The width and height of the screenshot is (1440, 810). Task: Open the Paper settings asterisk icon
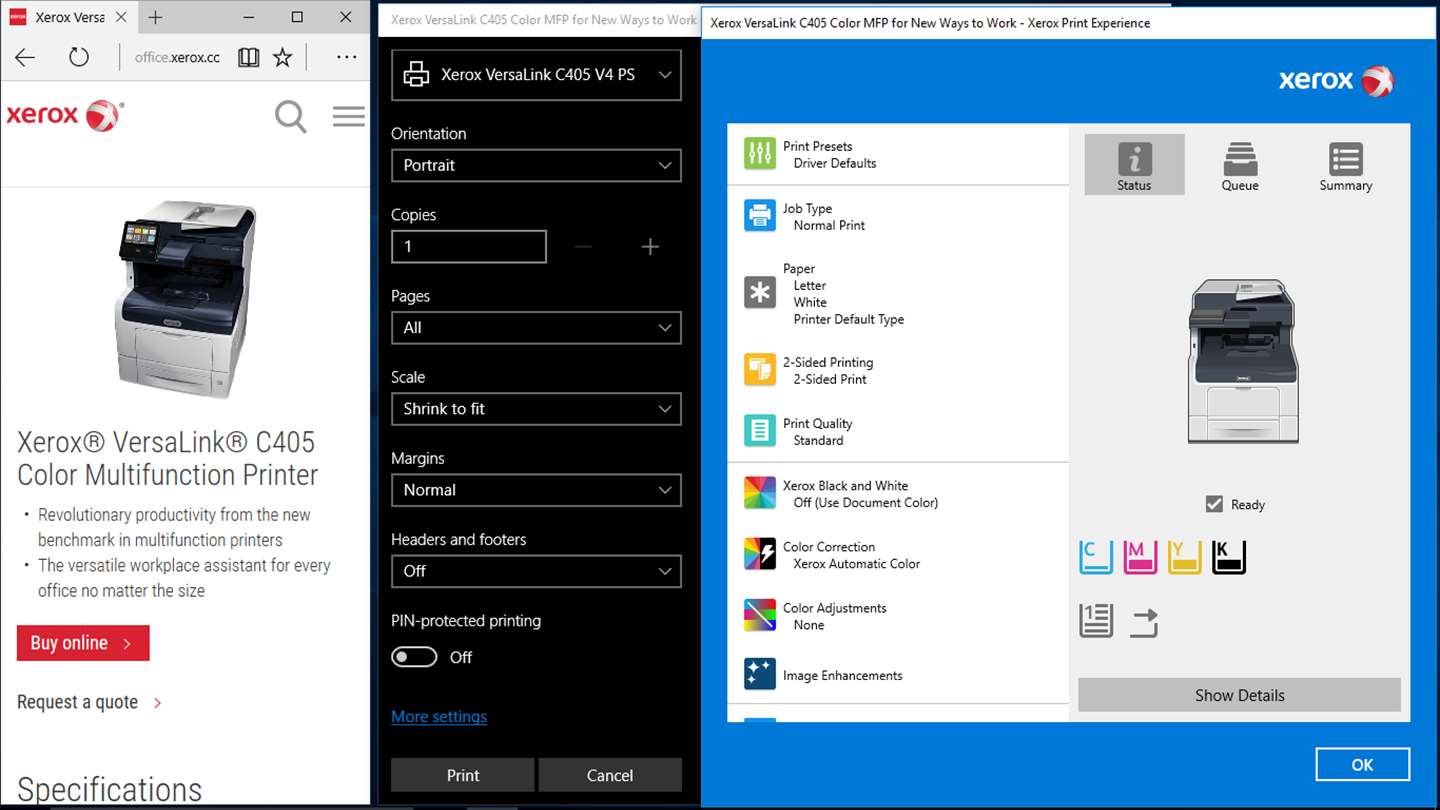tap(760, 292)
